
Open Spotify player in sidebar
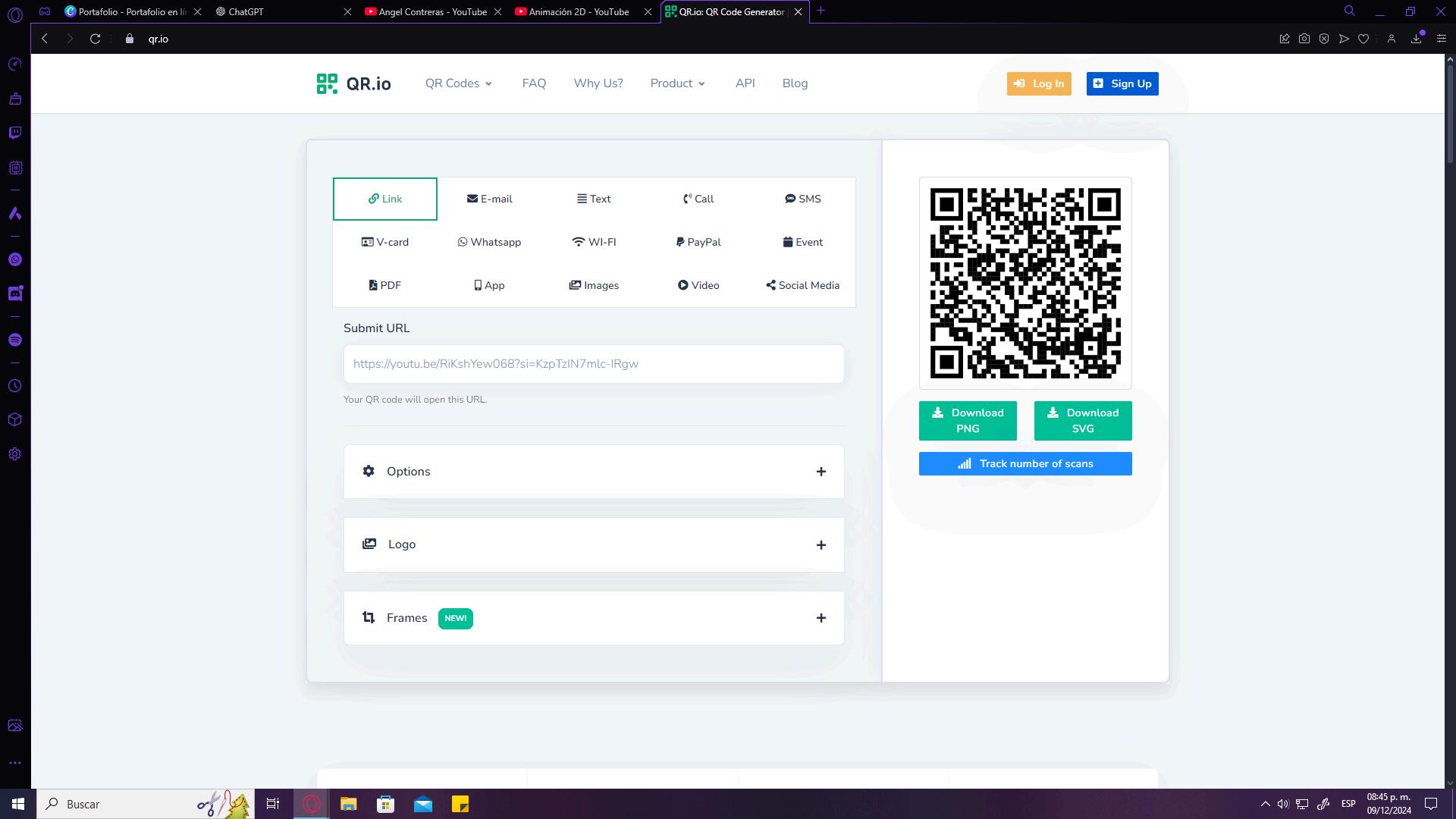tap(15, 340)
